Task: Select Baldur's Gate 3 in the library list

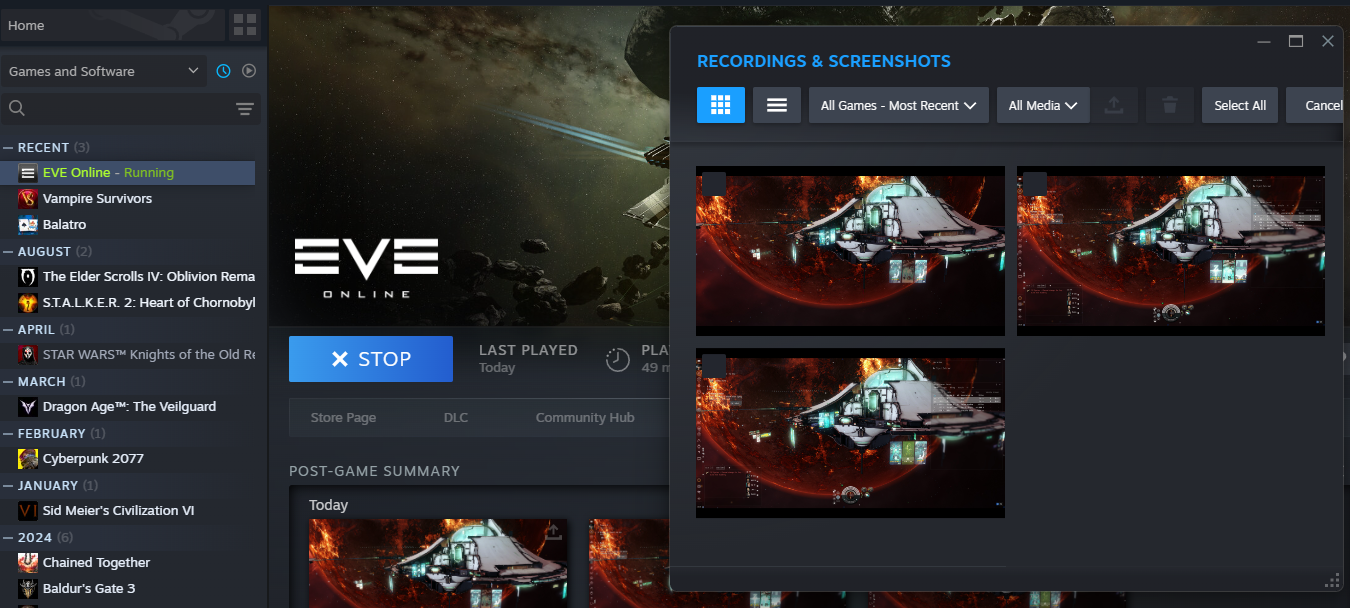Action: click(x=89, y=589)
